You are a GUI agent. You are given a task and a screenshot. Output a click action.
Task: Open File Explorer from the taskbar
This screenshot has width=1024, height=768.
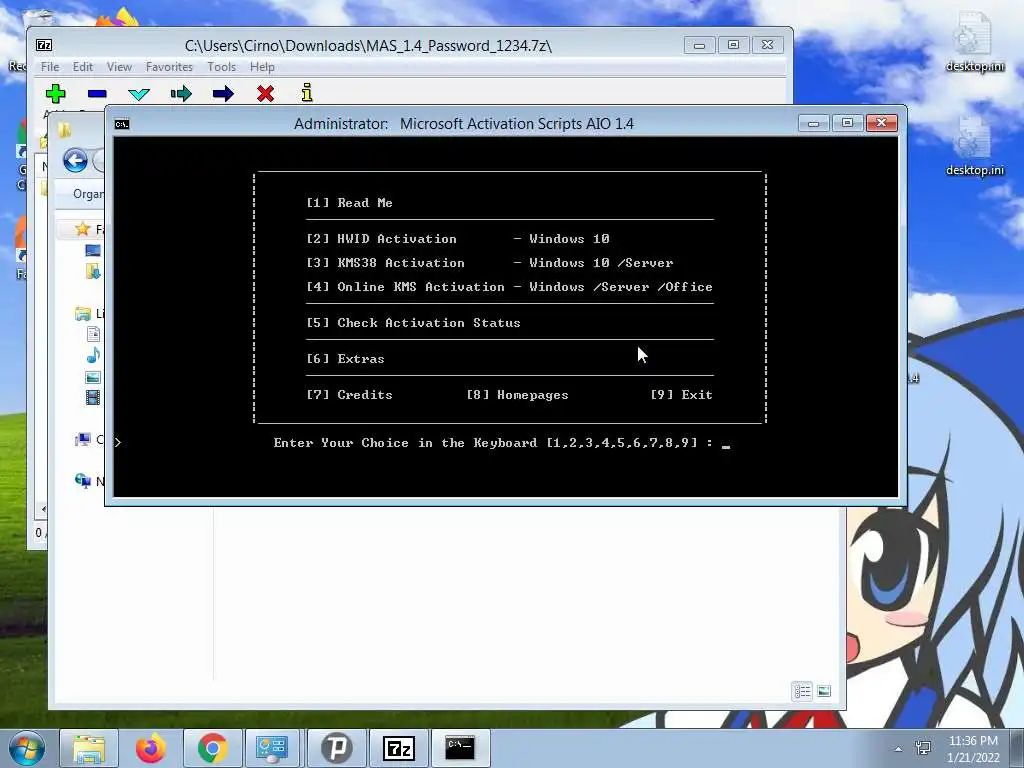click(x=89, y=748)
